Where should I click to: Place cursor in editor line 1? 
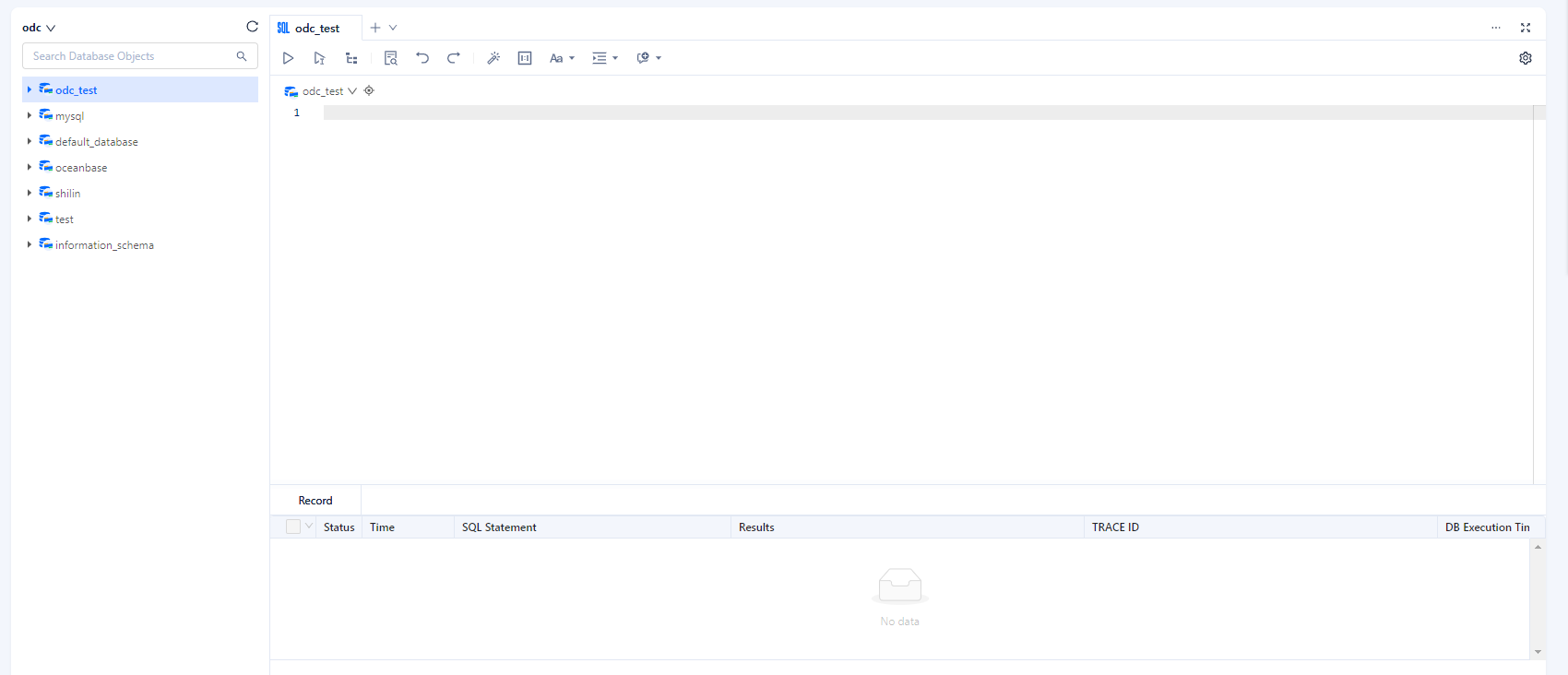click(927, 112)
